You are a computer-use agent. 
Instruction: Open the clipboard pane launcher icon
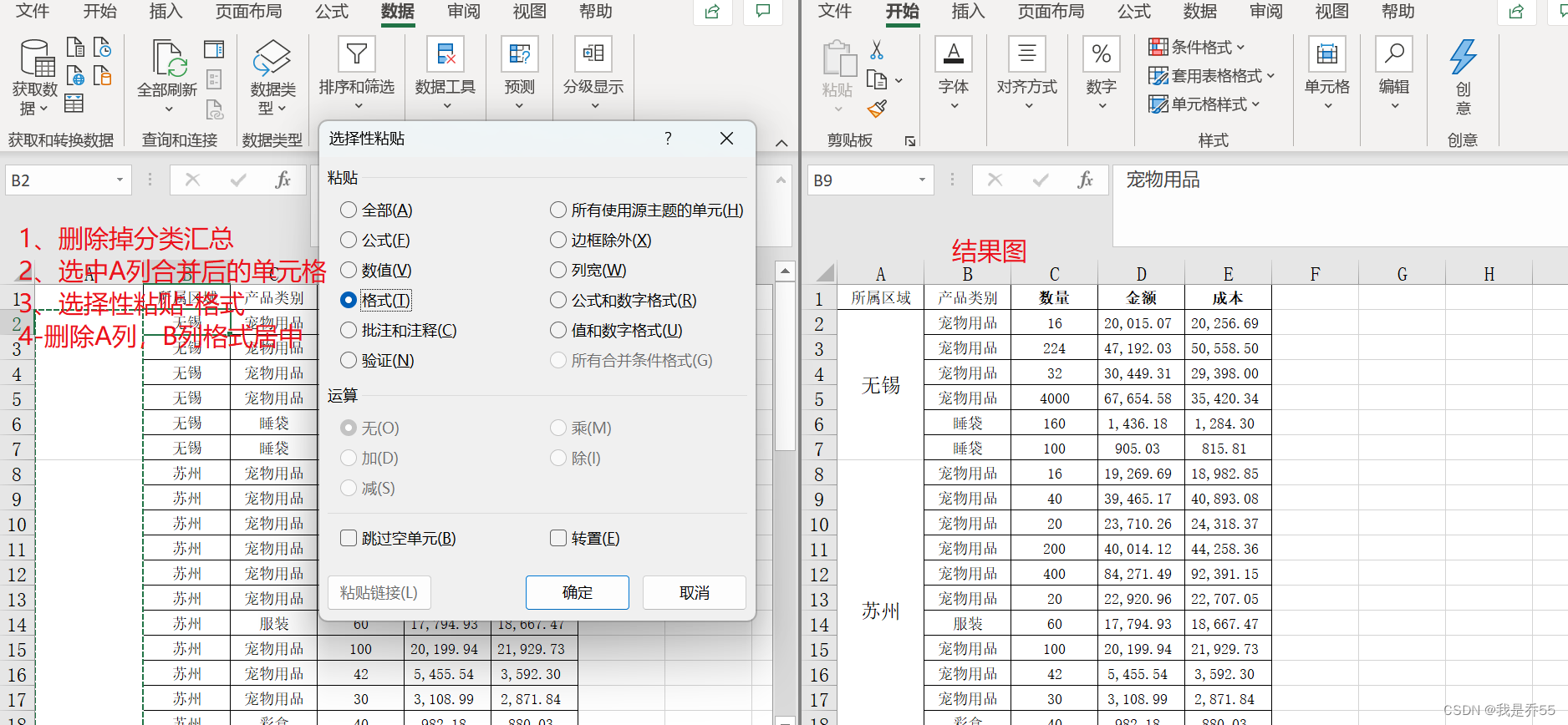click(910, 141)
